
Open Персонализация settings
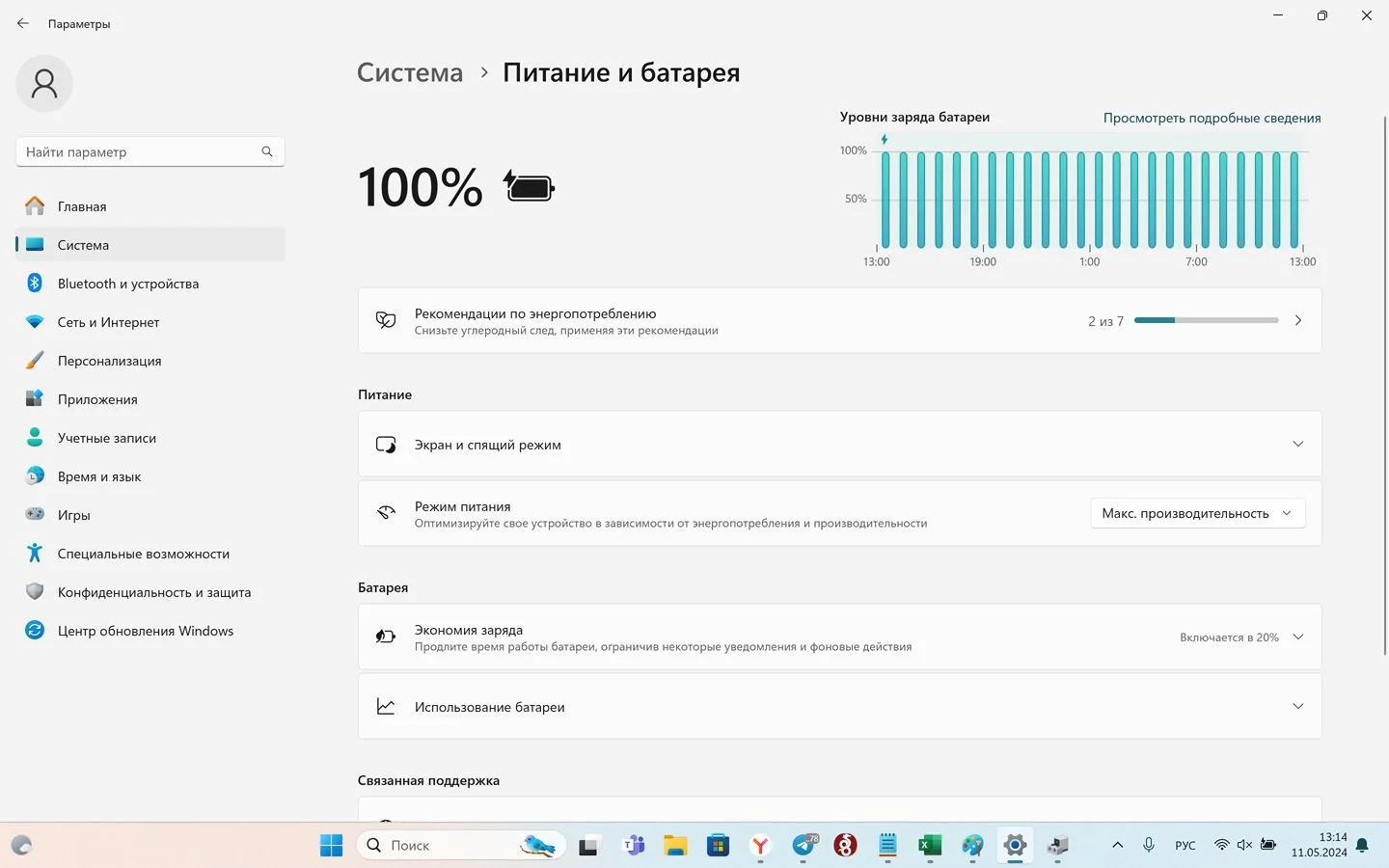click(150, 361)
